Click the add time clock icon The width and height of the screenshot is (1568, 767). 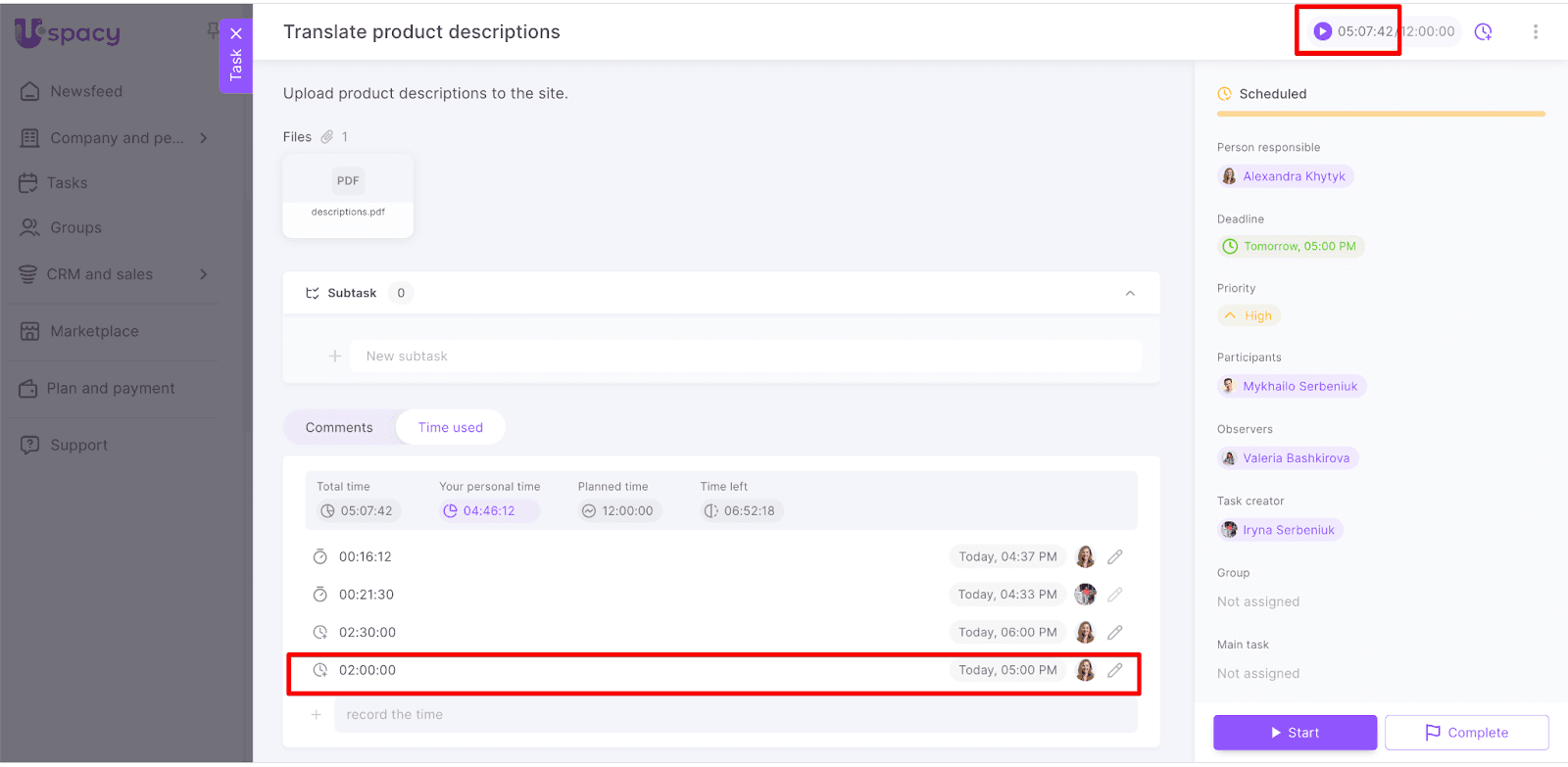pyautogui.click(x=1483, y=31)
